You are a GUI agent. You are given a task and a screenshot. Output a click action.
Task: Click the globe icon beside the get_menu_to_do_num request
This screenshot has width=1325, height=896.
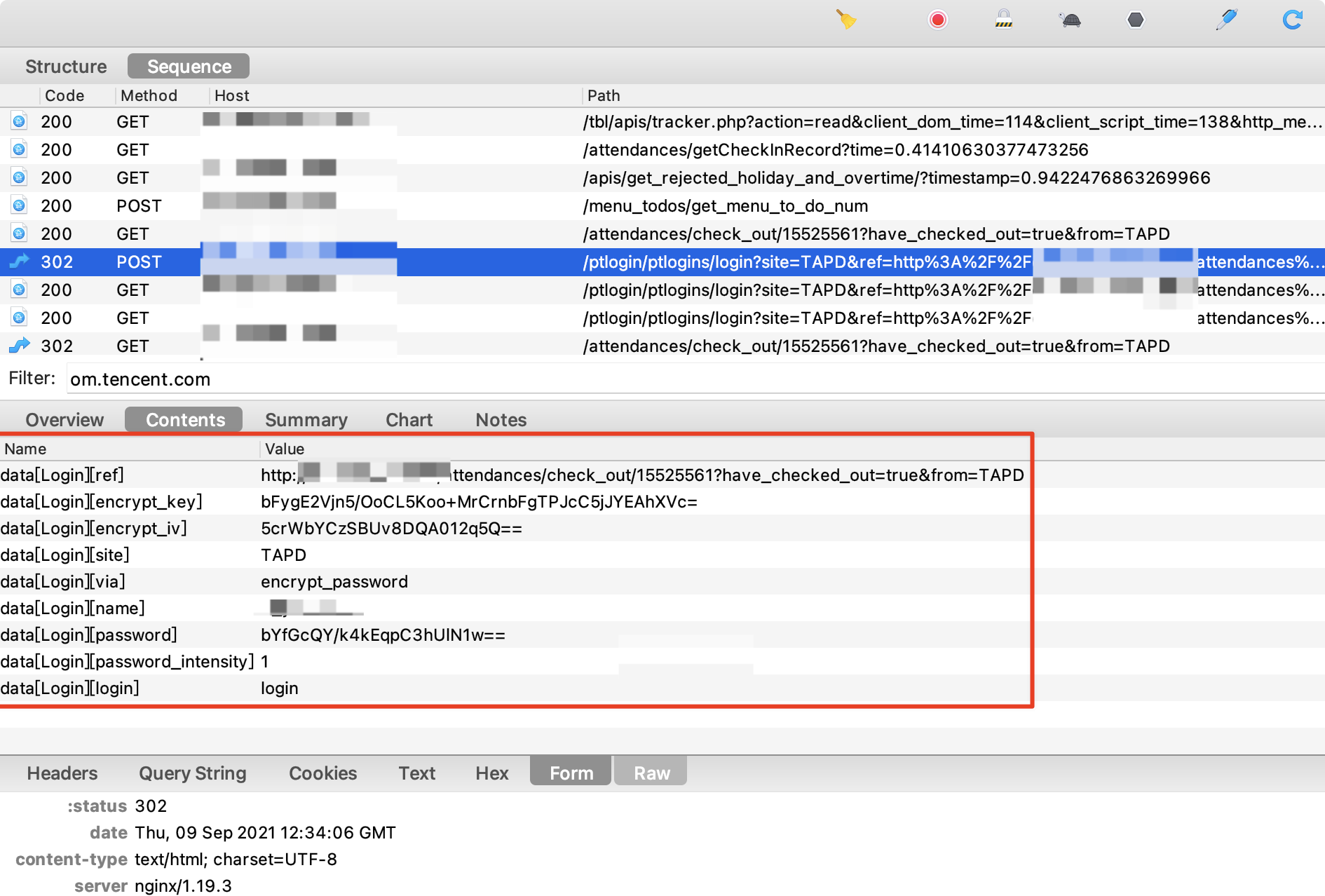point(18,205)
